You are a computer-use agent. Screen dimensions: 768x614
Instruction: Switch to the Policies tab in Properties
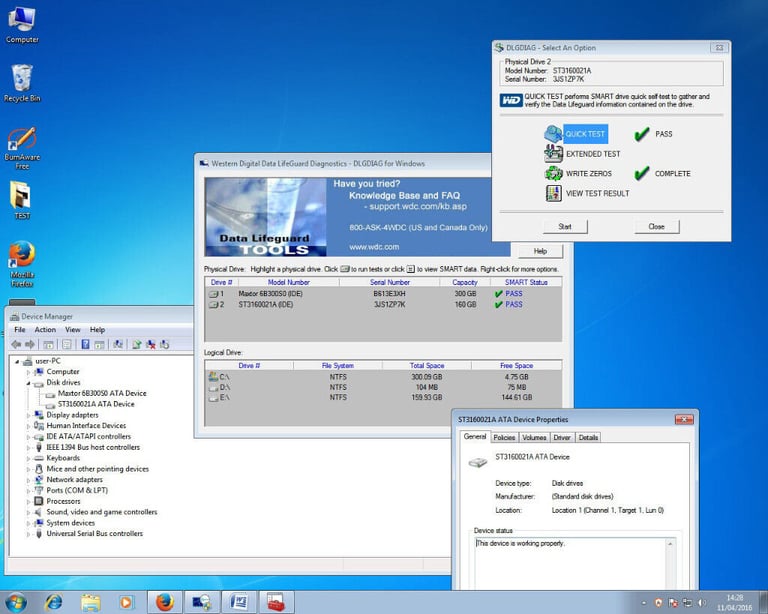(x=504, y=437)
